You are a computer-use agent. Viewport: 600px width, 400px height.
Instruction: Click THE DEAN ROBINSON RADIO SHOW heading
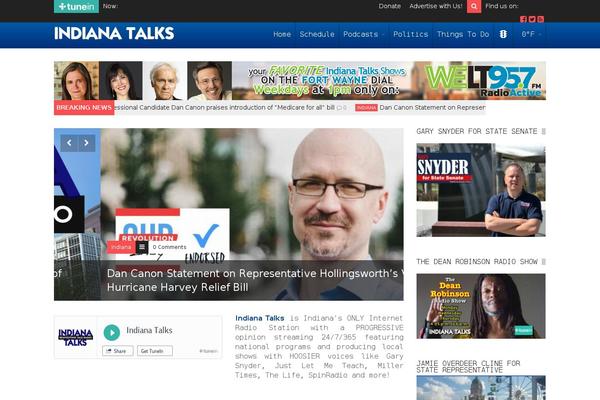click(x=477, y=262)
